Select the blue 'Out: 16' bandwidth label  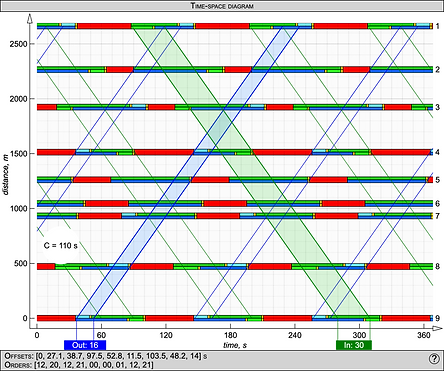(x=85, y=345)
